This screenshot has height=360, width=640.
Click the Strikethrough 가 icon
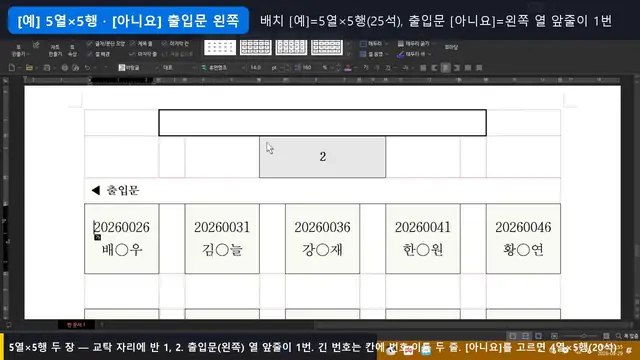click(x=405, y=68)
